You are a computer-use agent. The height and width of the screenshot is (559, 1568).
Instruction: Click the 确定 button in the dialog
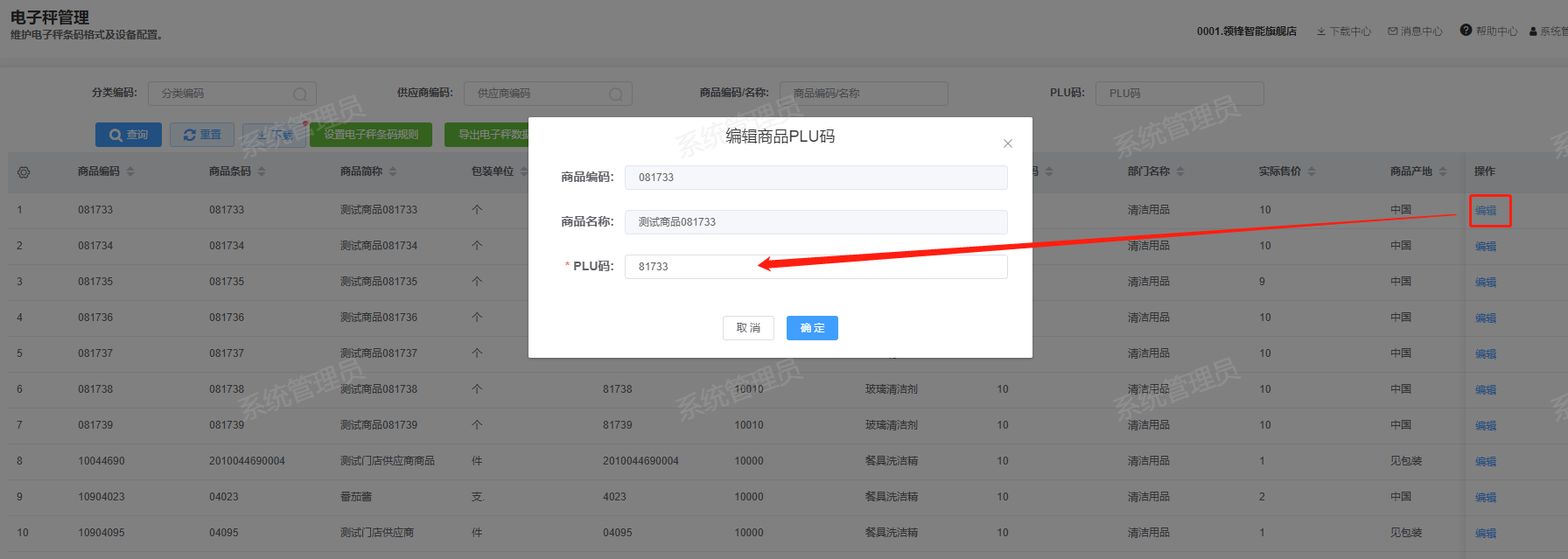point(812,328)
